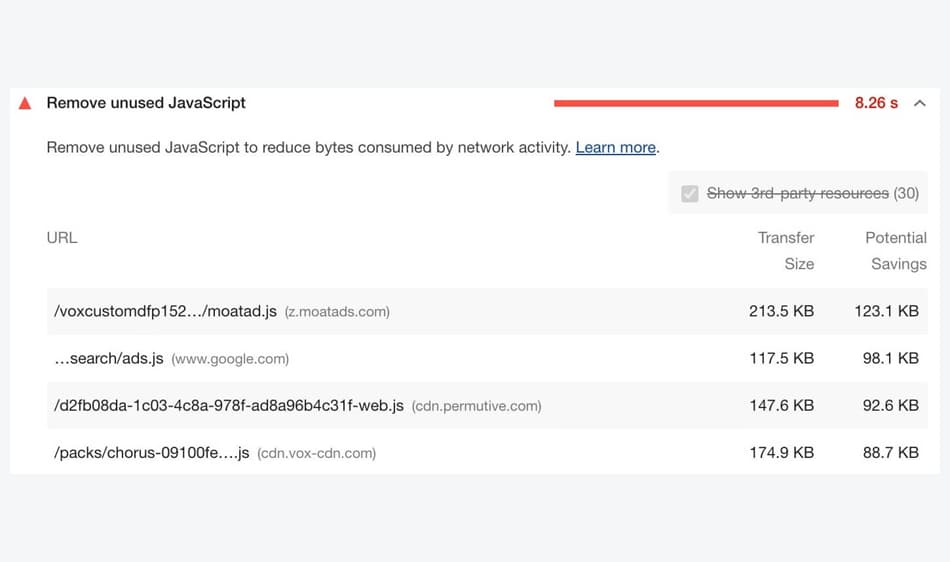The width and height of the screenshot is (950, 562).
Task: Open the /voxcustomdfp152…/moatad.js URL
Action: coord(165,311)
